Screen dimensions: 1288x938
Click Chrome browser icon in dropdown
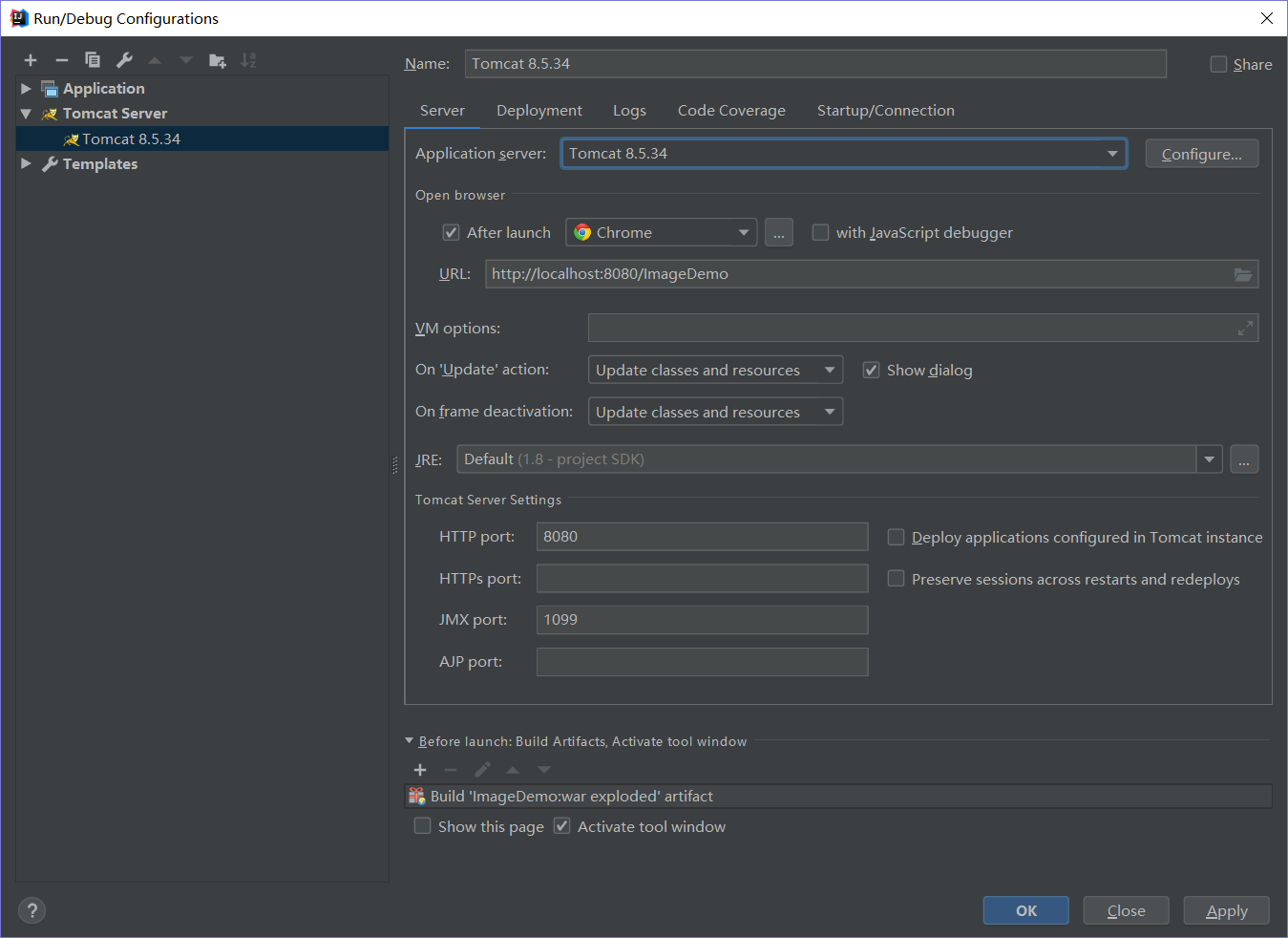582,232
